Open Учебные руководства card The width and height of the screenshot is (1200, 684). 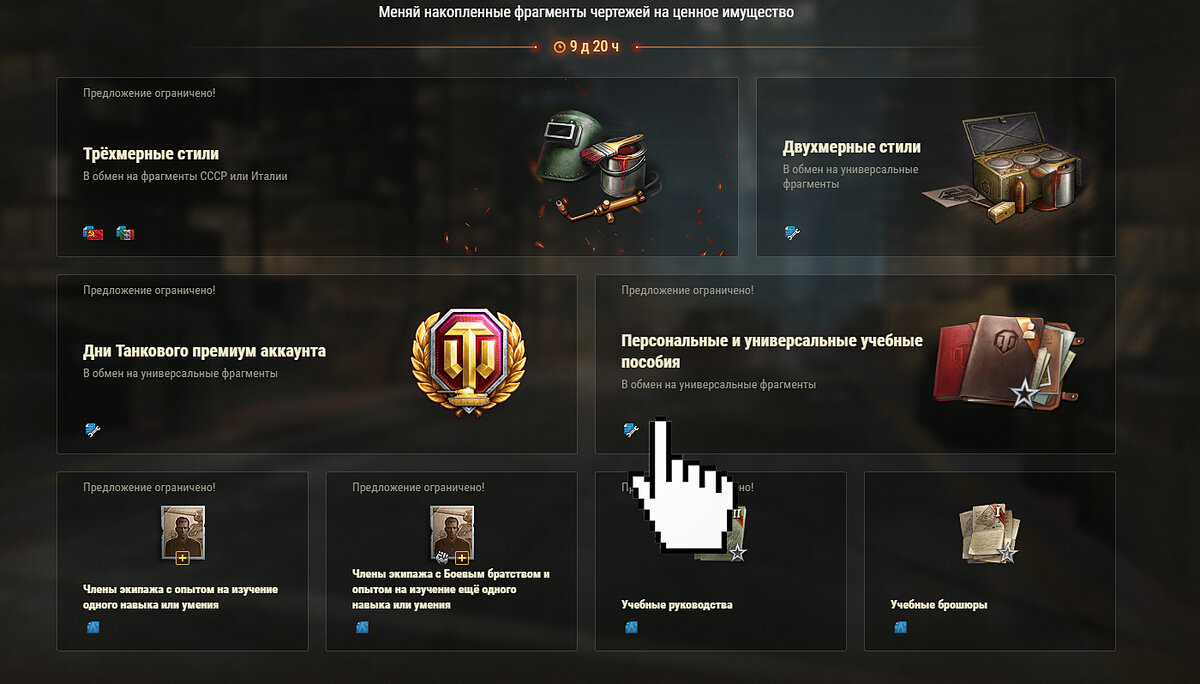(721, 561)
